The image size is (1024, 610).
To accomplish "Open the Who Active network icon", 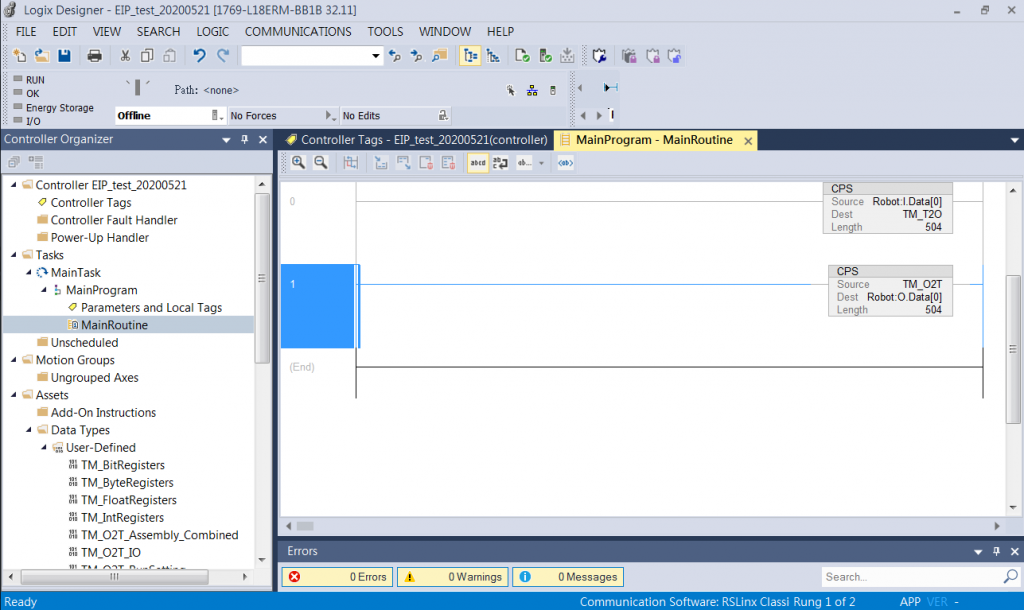I will point(532,90).
